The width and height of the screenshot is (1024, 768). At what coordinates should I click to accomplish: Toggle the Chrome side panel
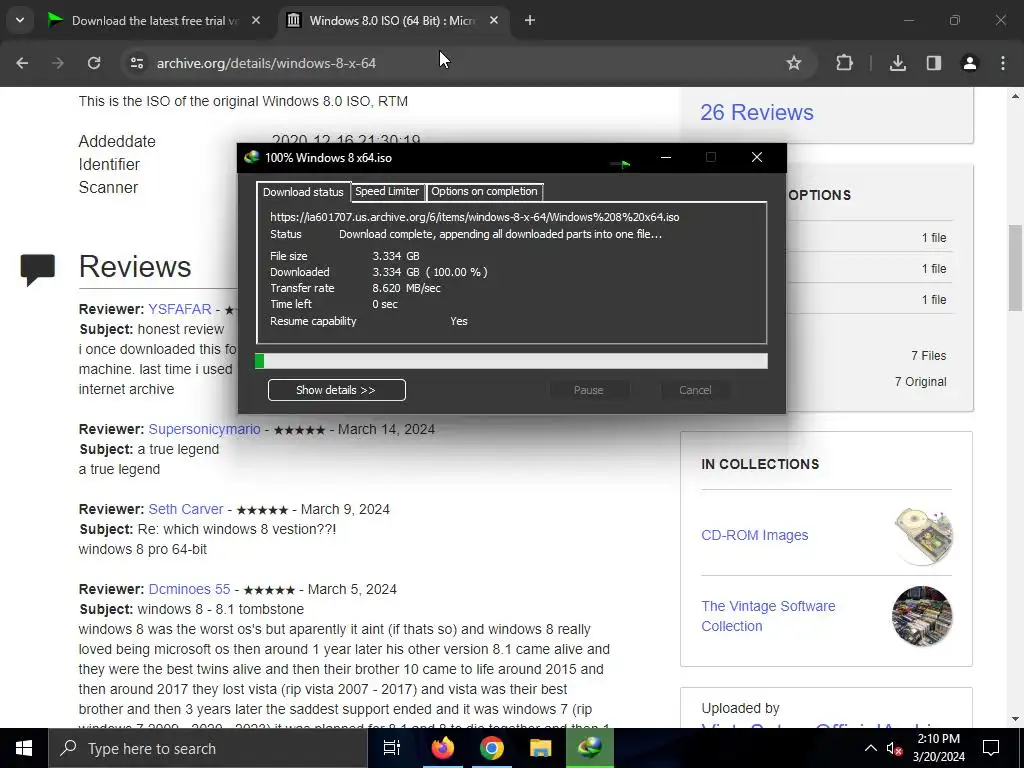(934, 63)
